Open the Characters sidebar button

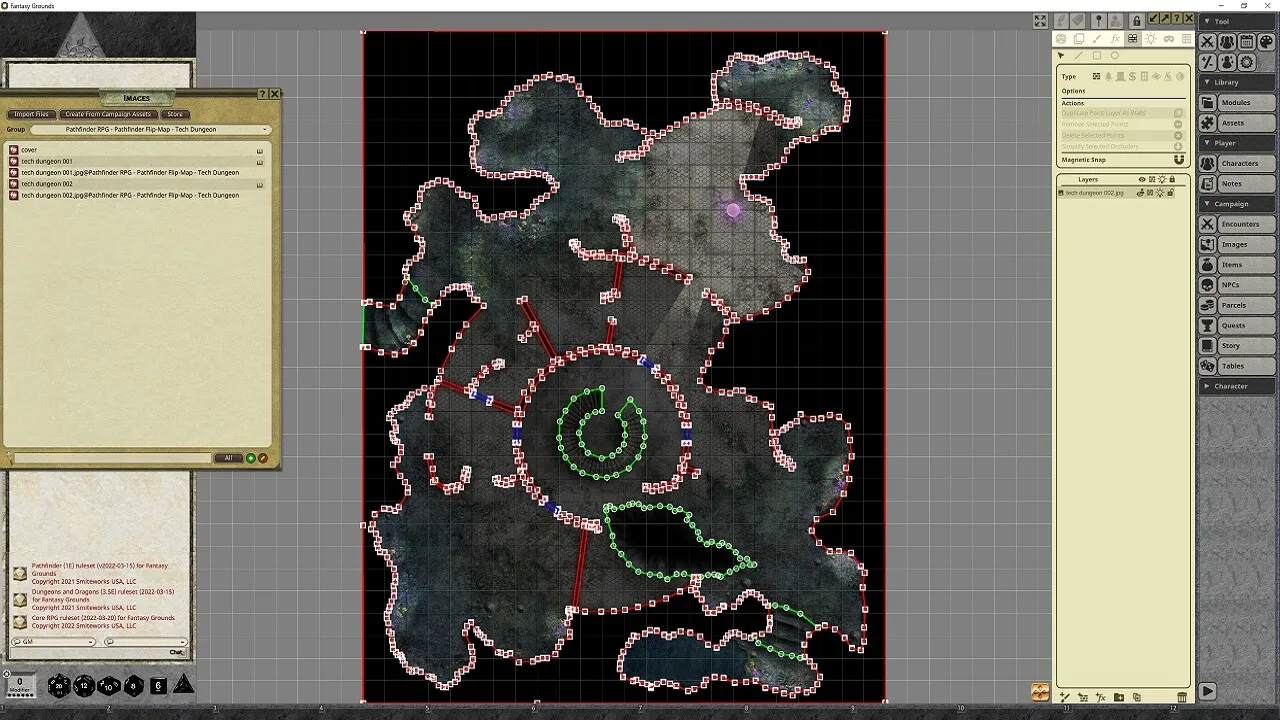1246,163
